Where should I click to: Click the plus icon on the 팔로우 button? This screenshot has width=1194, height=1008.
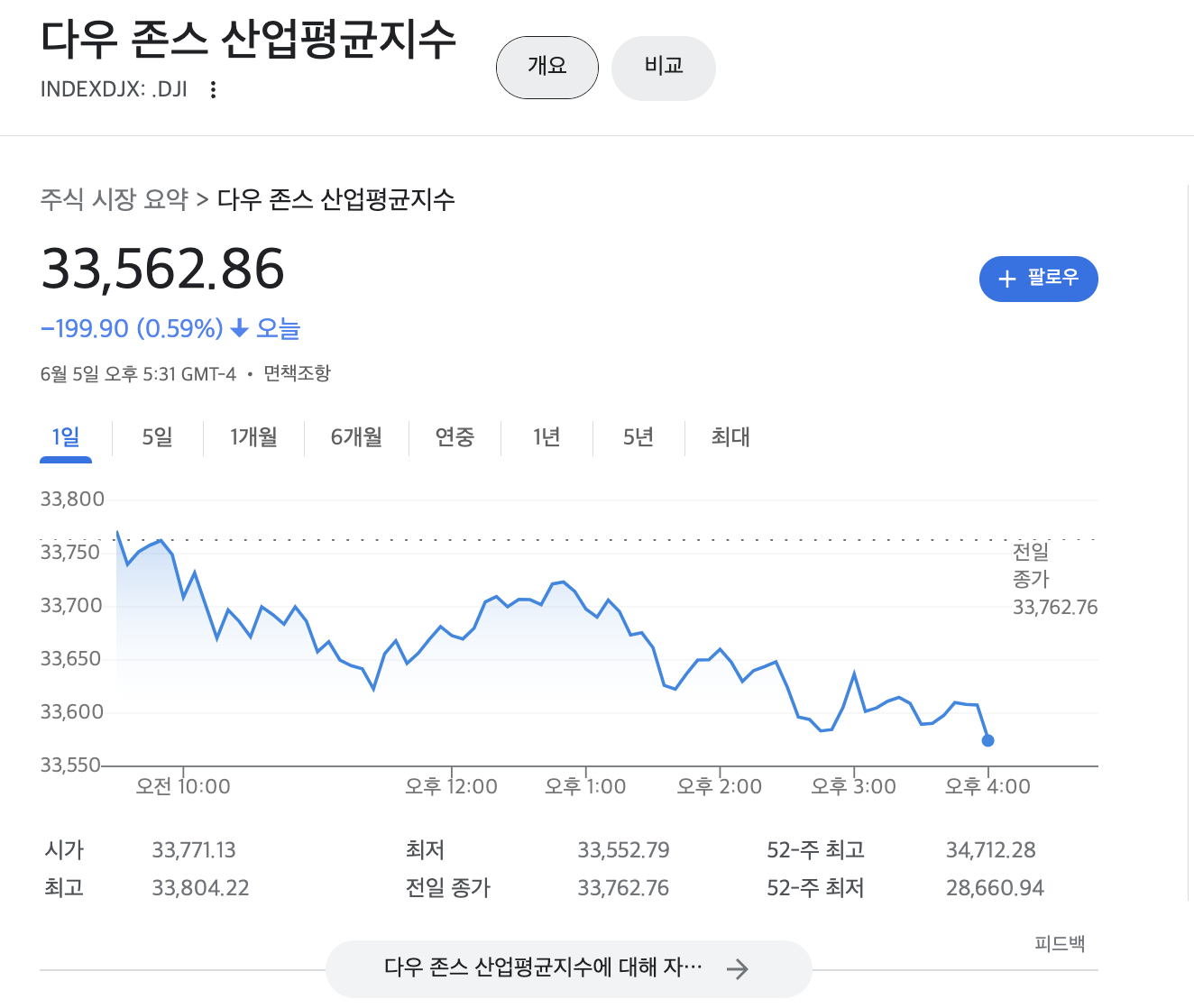[x=1007, y=279]
